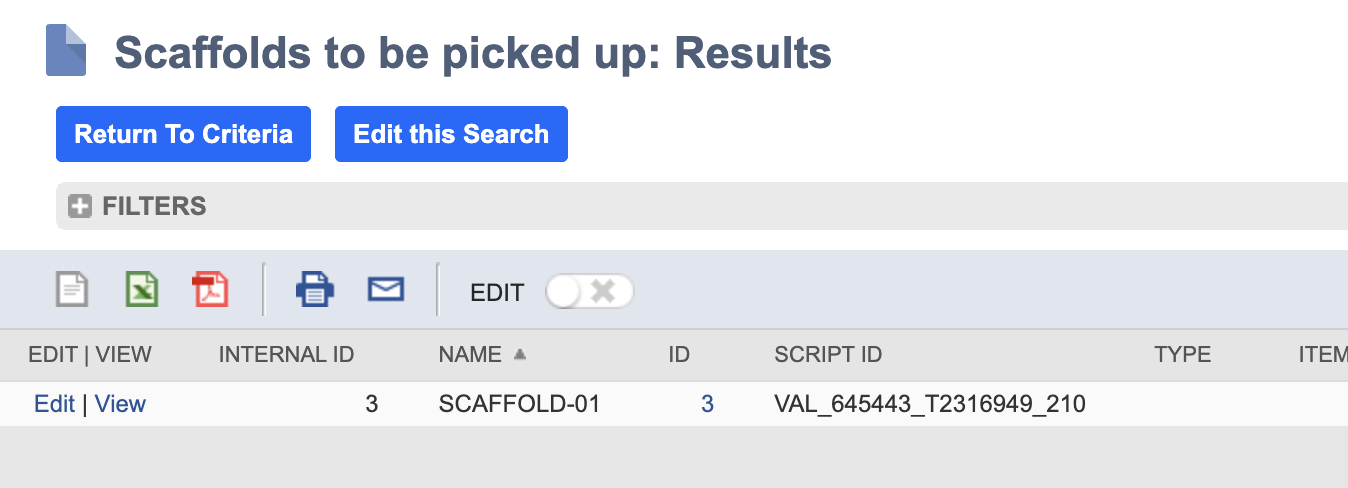Email the search results envelope icon
This screenshot has height=488, width=1348.
click(x=386, y=290)
